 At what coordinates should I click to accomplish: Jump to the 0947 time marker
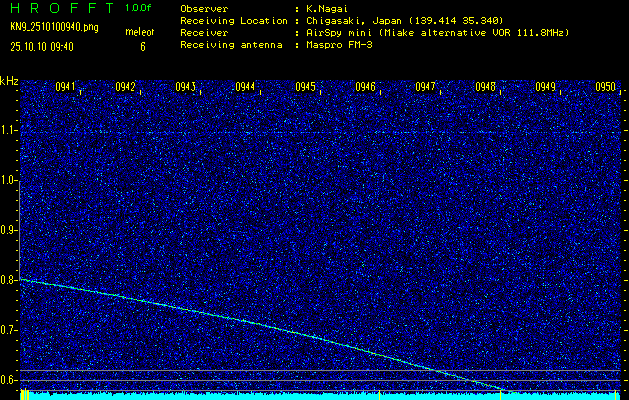point(426,87)
